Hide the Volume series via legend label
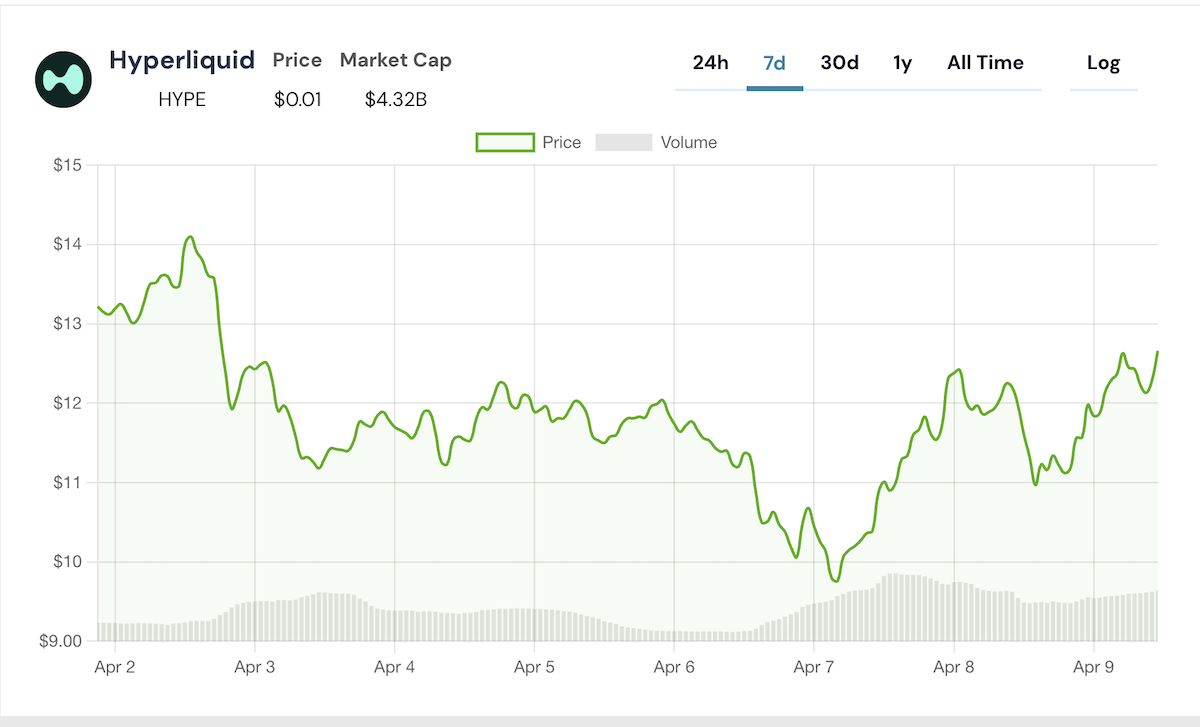This screenshot has height=727, width=1200. 689,143
